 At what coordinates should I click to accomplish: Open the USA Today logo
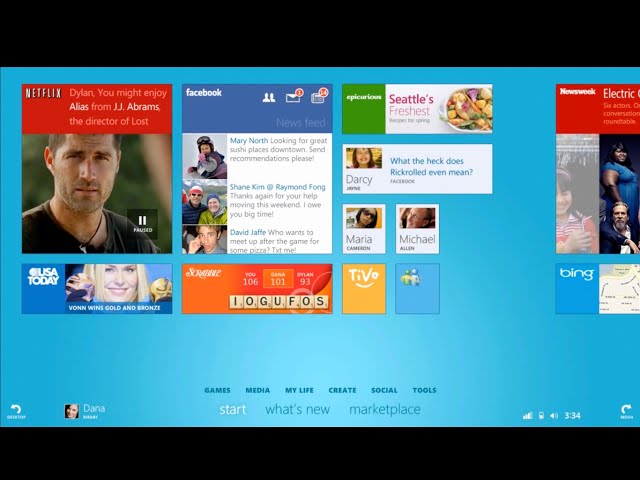[43, 277]
